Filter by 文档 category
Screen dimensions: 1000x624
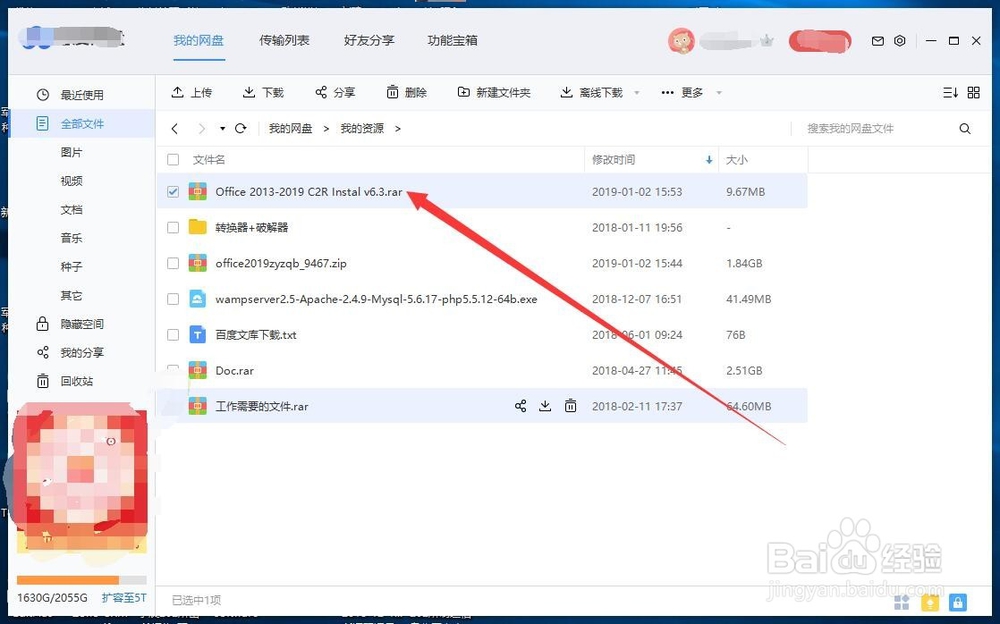pos(71,210)
